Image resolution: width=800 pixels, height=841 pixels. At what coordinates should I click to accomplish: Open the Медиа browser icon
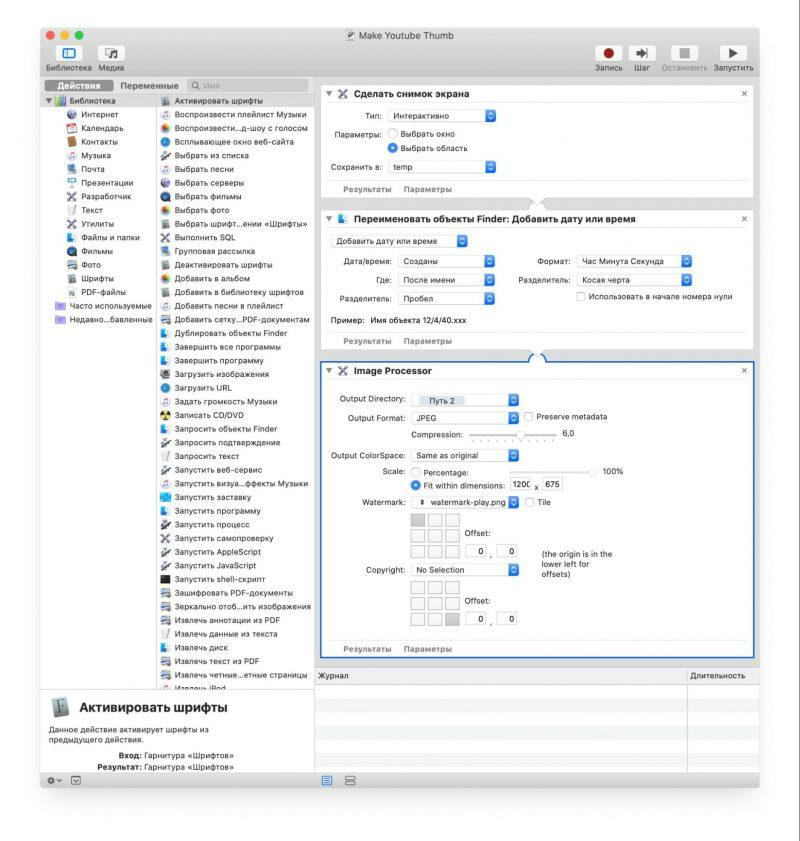pyautogui.click(x=113, y=53)
